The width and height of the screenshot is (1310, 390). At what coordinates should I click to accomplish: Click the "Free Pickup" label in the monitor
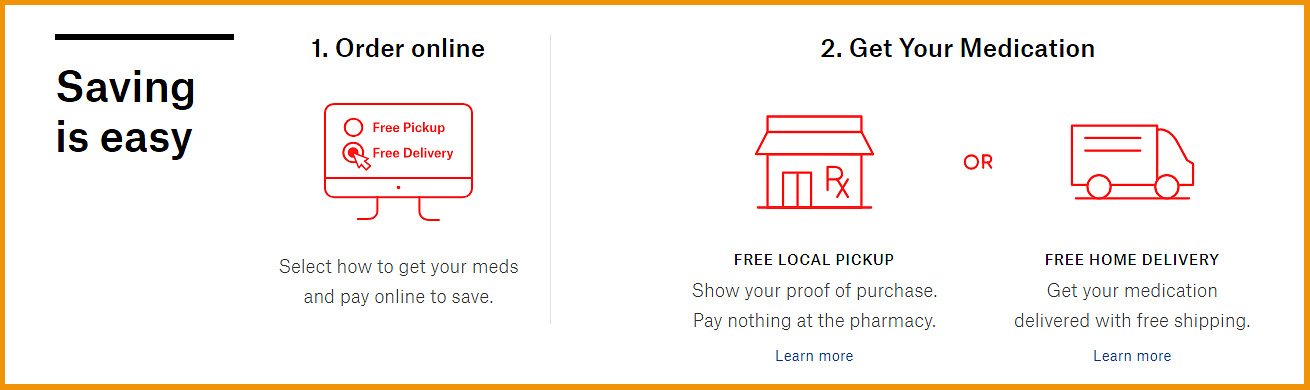[409, 127]
